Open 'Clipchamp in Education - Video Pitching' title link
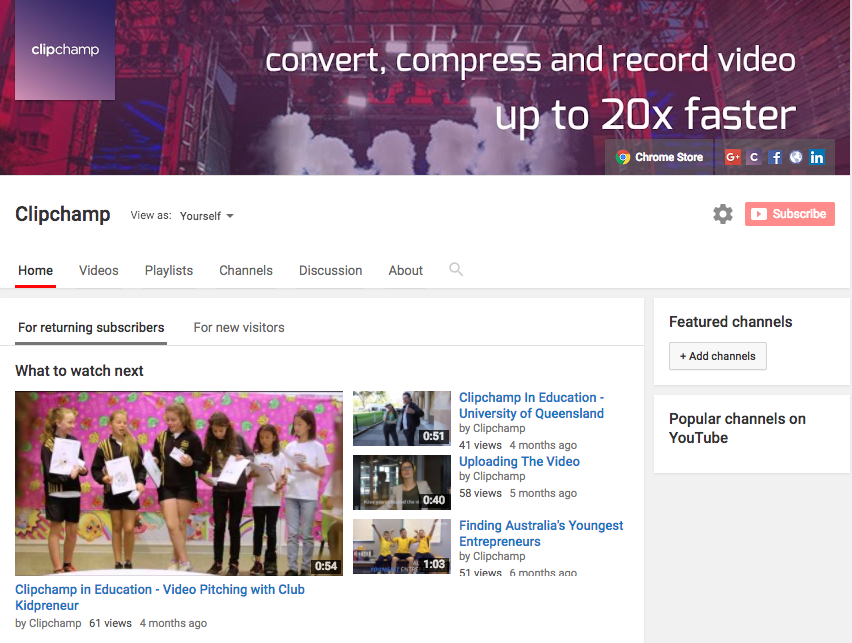This screenshot has width=852, height=643. (x=160, y=597)
